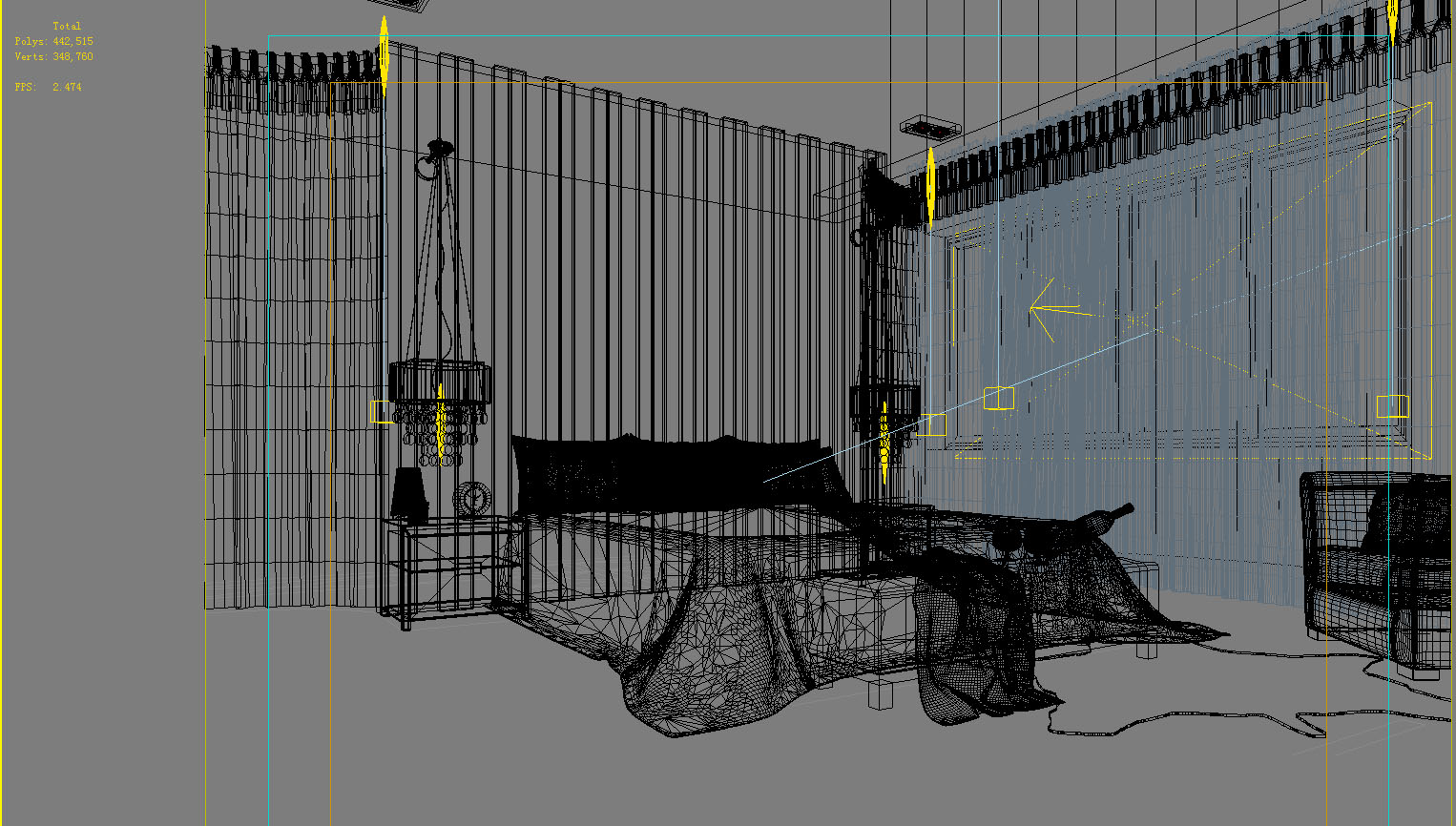
Task: Click the 'FPS: 2.474' readout
Action: coord(48,87)
